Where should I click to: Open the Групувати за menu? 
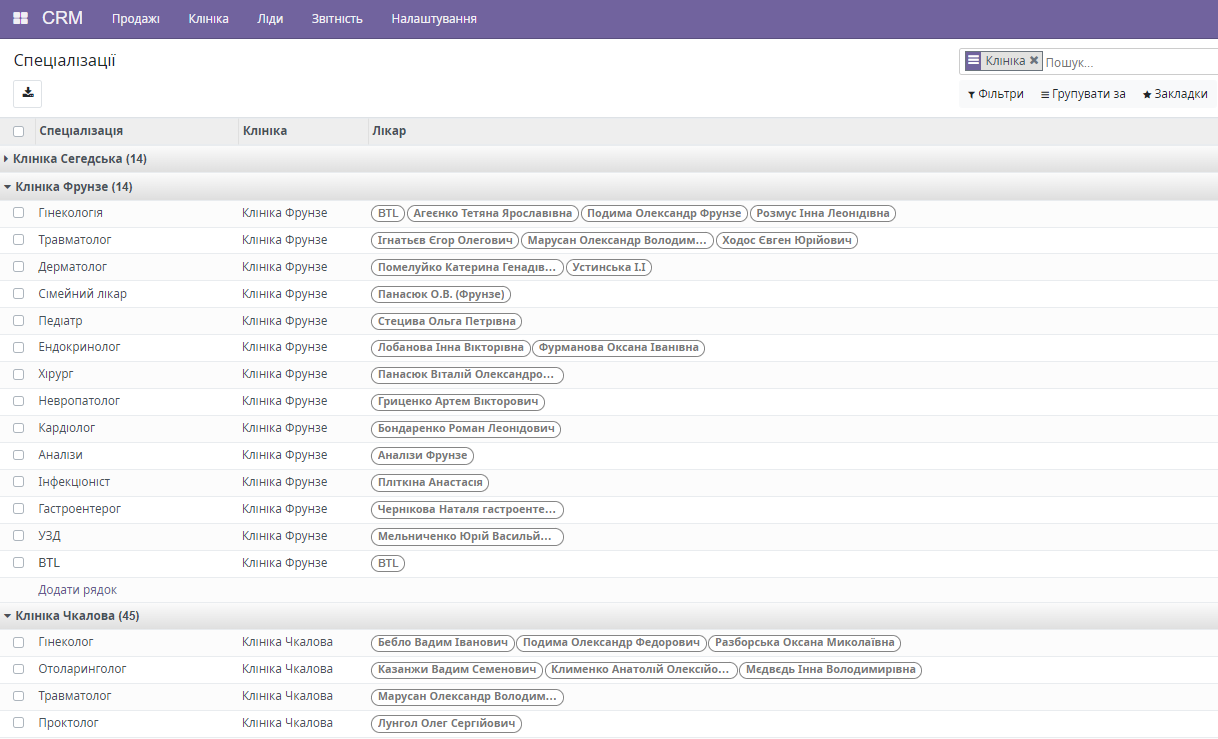[x=1083, y=94]
